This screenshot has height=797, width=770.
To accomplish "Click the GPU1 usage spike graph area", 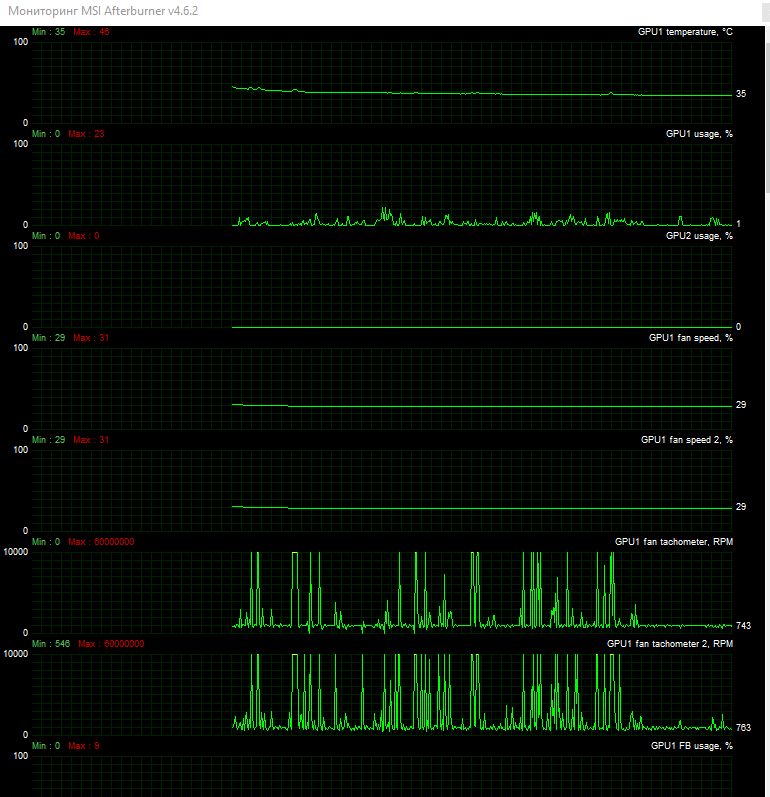I will [x=382, y=185].
